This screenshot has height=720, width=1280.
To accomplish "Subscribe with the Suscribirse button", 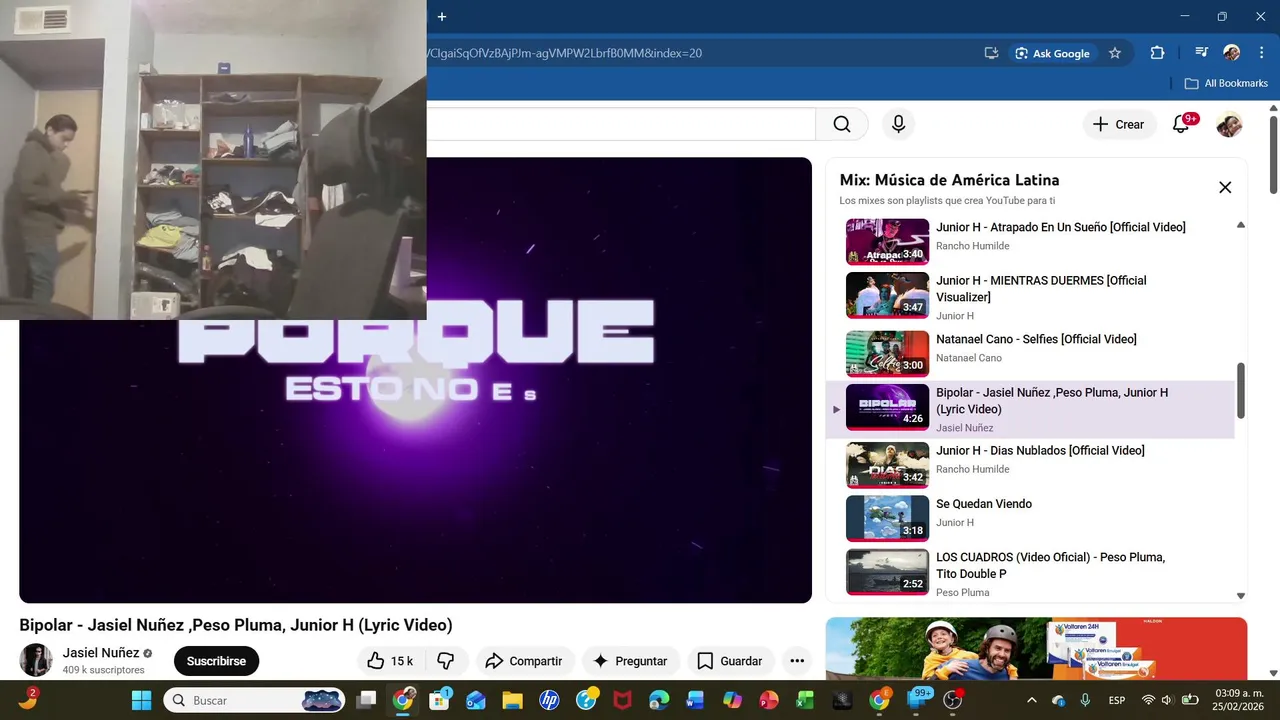I will tap(216, 661).
